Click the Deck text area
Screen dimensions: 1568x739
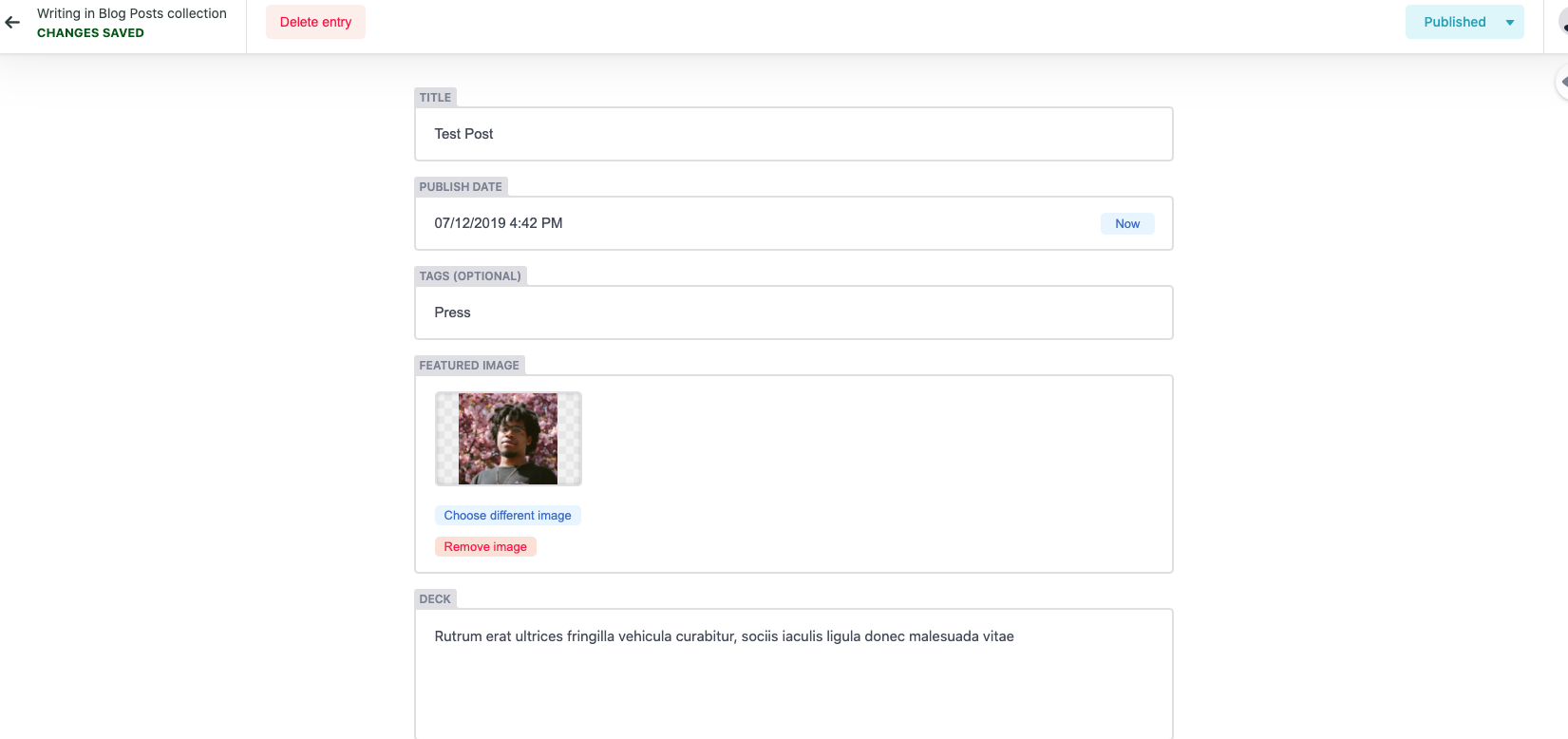[794, 673]
